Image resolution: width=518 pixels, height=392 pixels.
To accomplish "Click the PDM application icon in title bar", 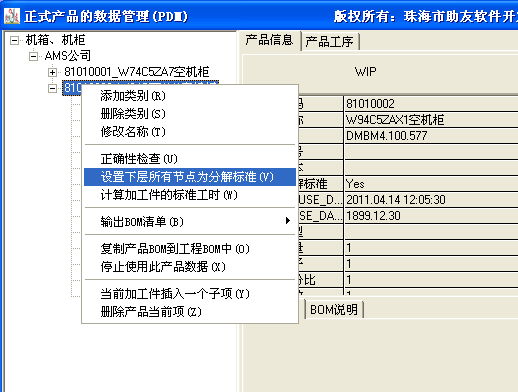I will (12, 16).
